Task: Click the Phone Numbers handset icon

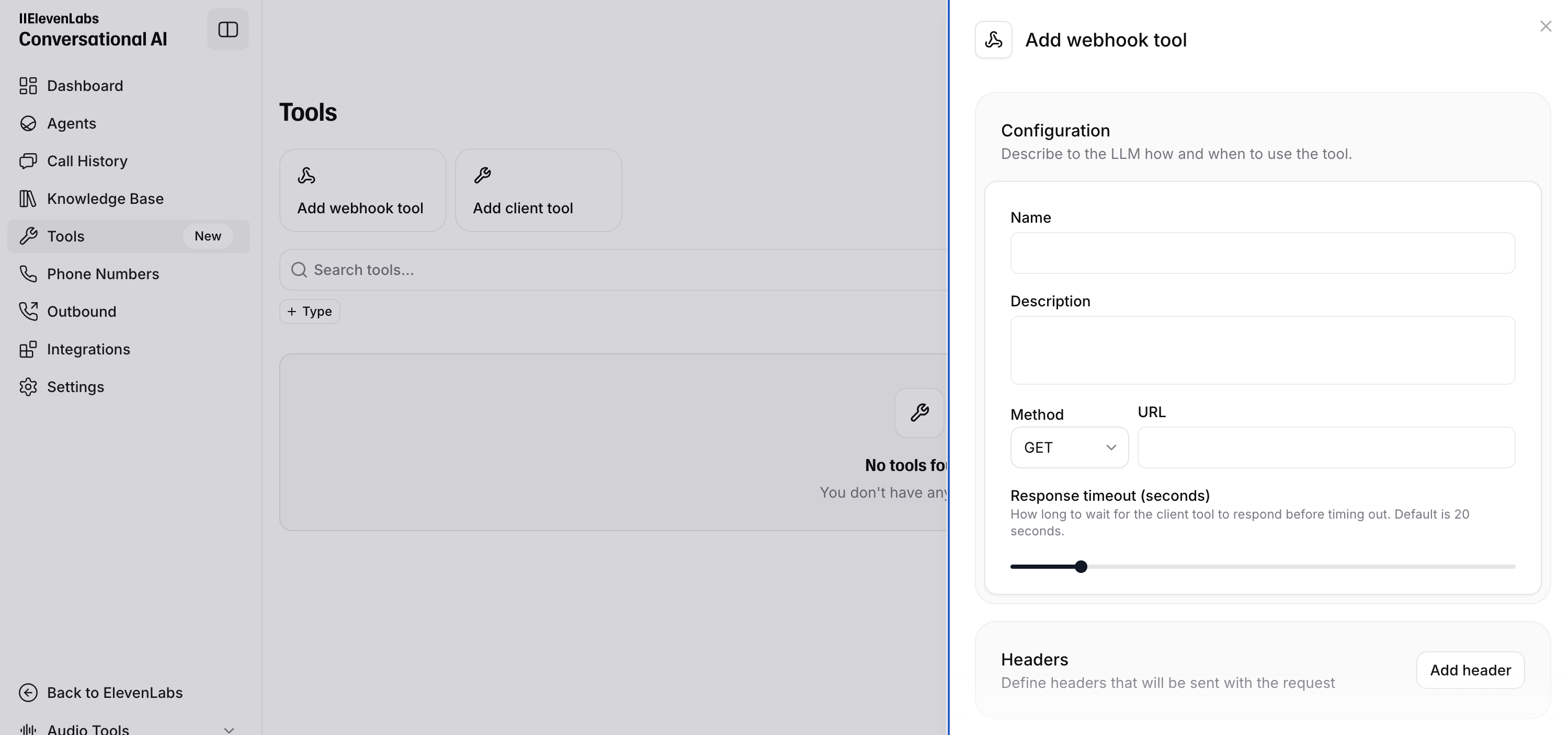Action: [x=28, y=274]
